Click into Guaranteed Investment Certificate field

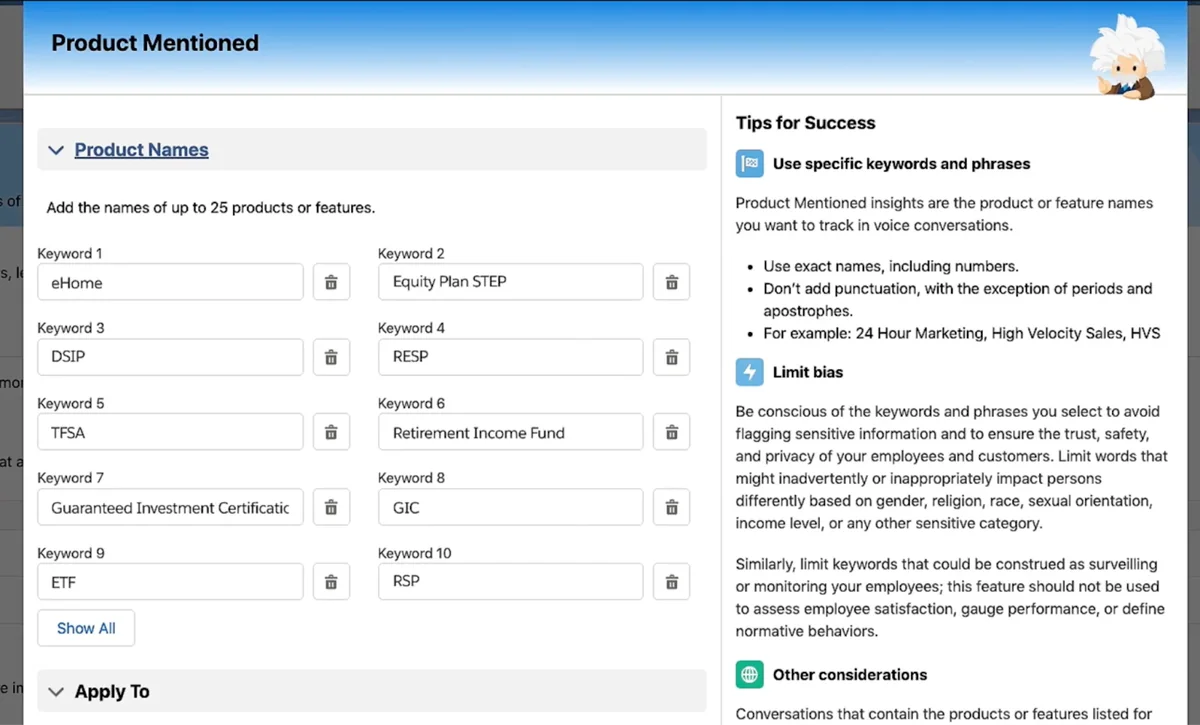pyautogui.click(x=170, y=507)
